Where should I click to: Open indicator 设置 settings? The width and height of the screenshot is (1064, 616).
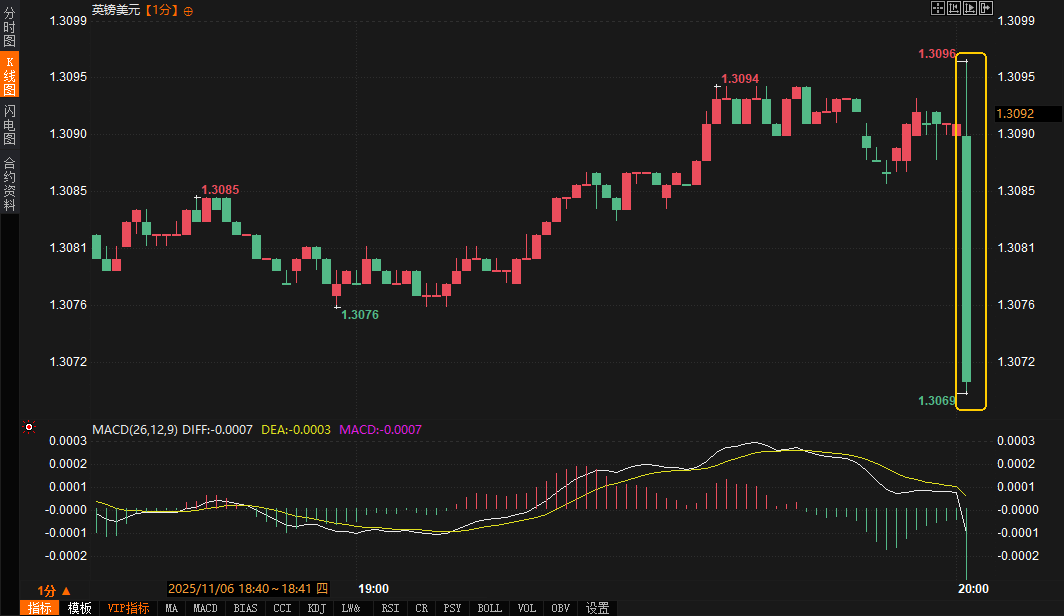597,608
